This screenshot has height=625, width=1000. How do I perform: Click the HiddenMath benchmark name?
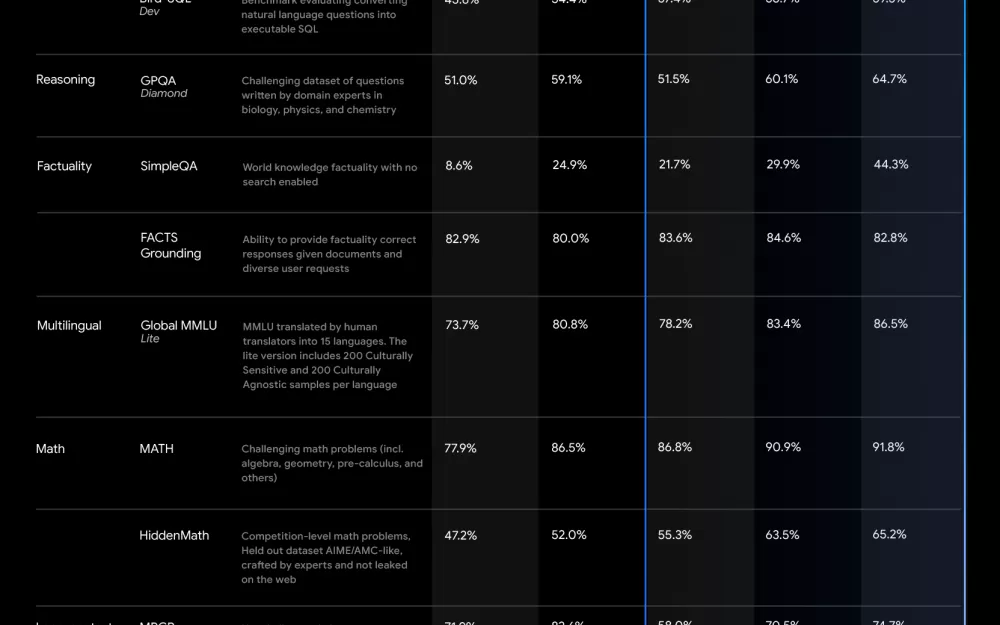(174, 536)
